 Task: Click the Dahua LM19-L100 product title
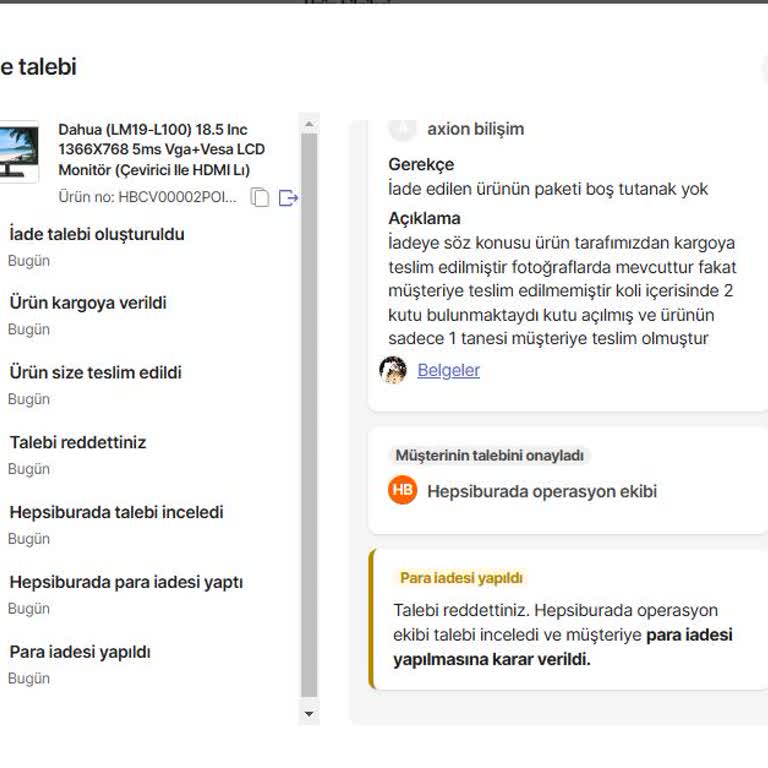coord(162,150)
